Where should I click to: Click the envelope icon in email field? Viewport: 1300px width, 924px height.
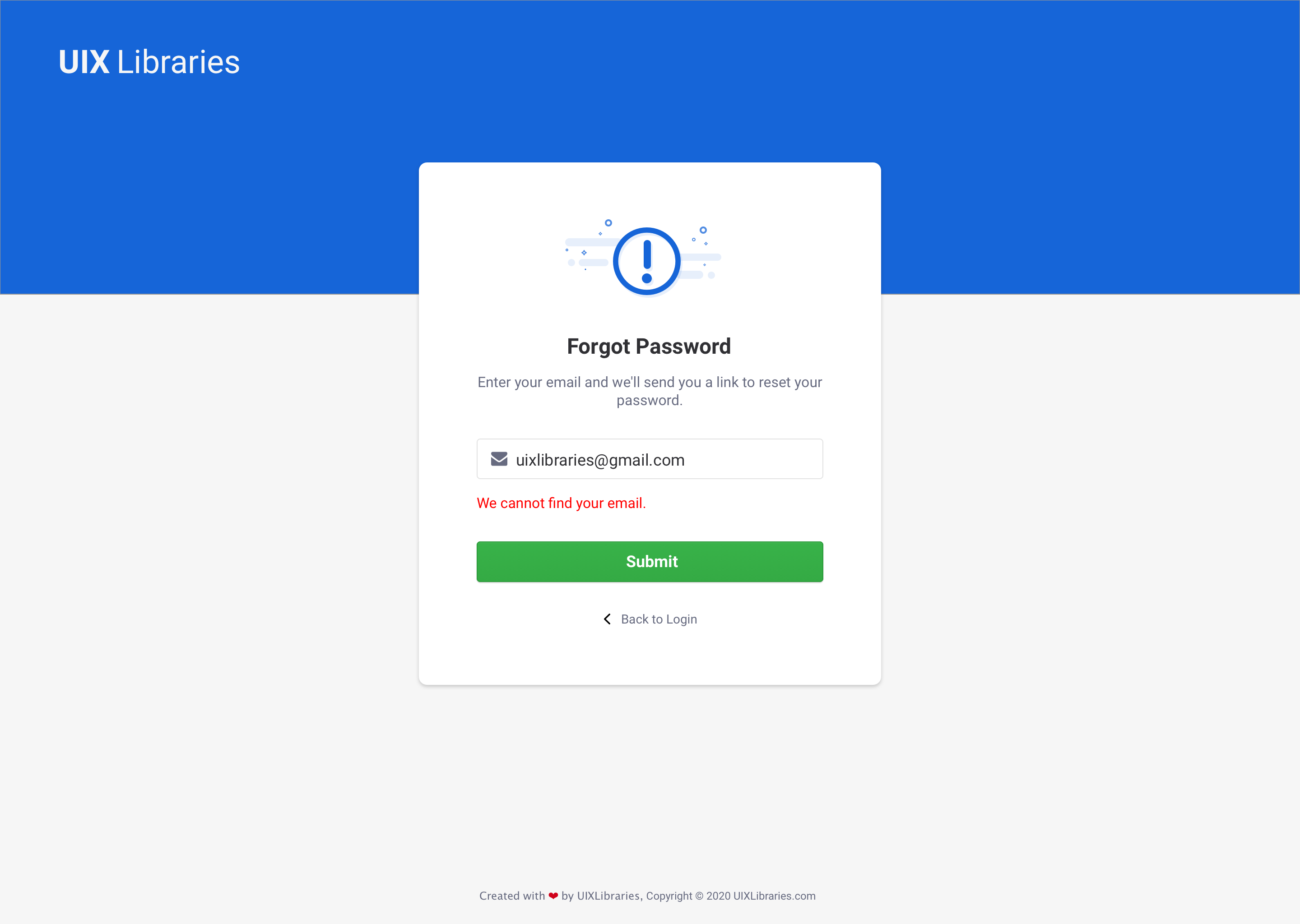click(x=499, y=459)
